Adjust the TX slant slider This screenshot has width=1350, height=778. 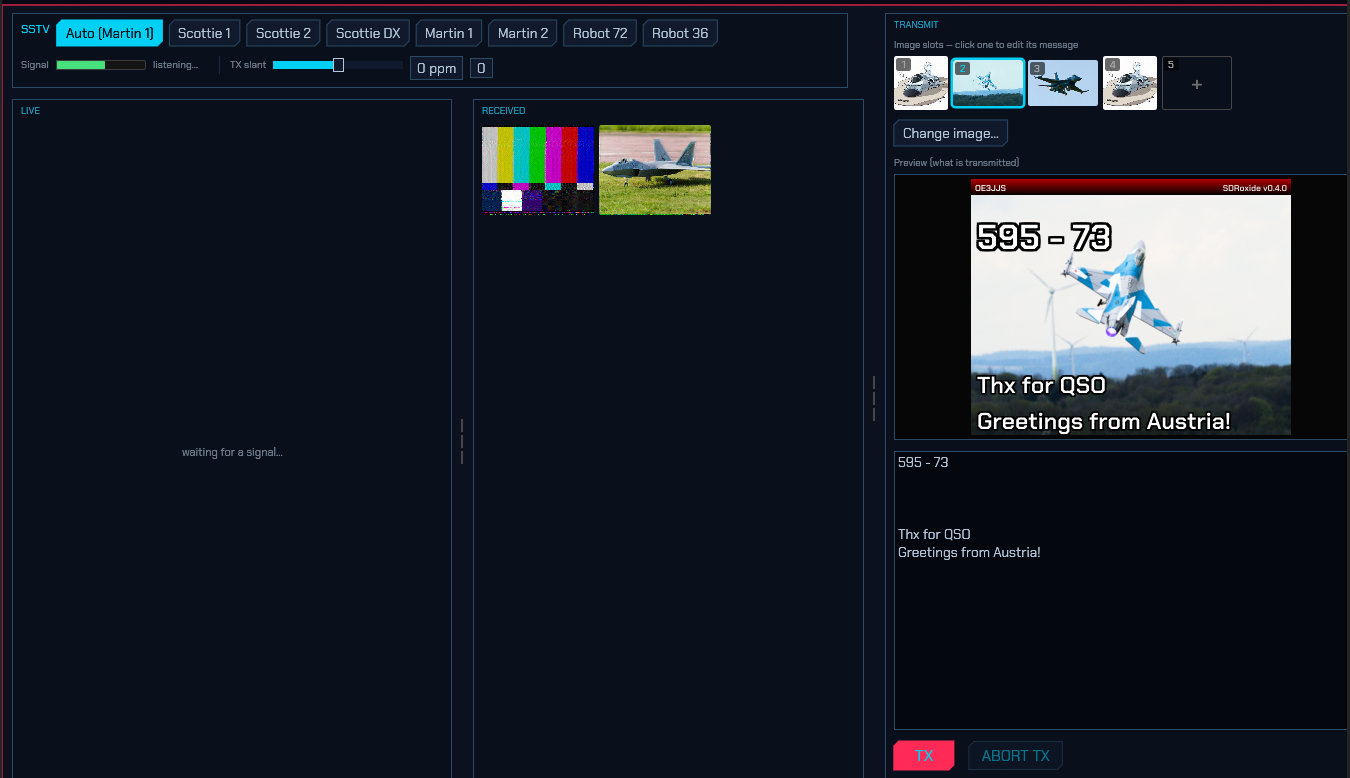click(338, 65)
